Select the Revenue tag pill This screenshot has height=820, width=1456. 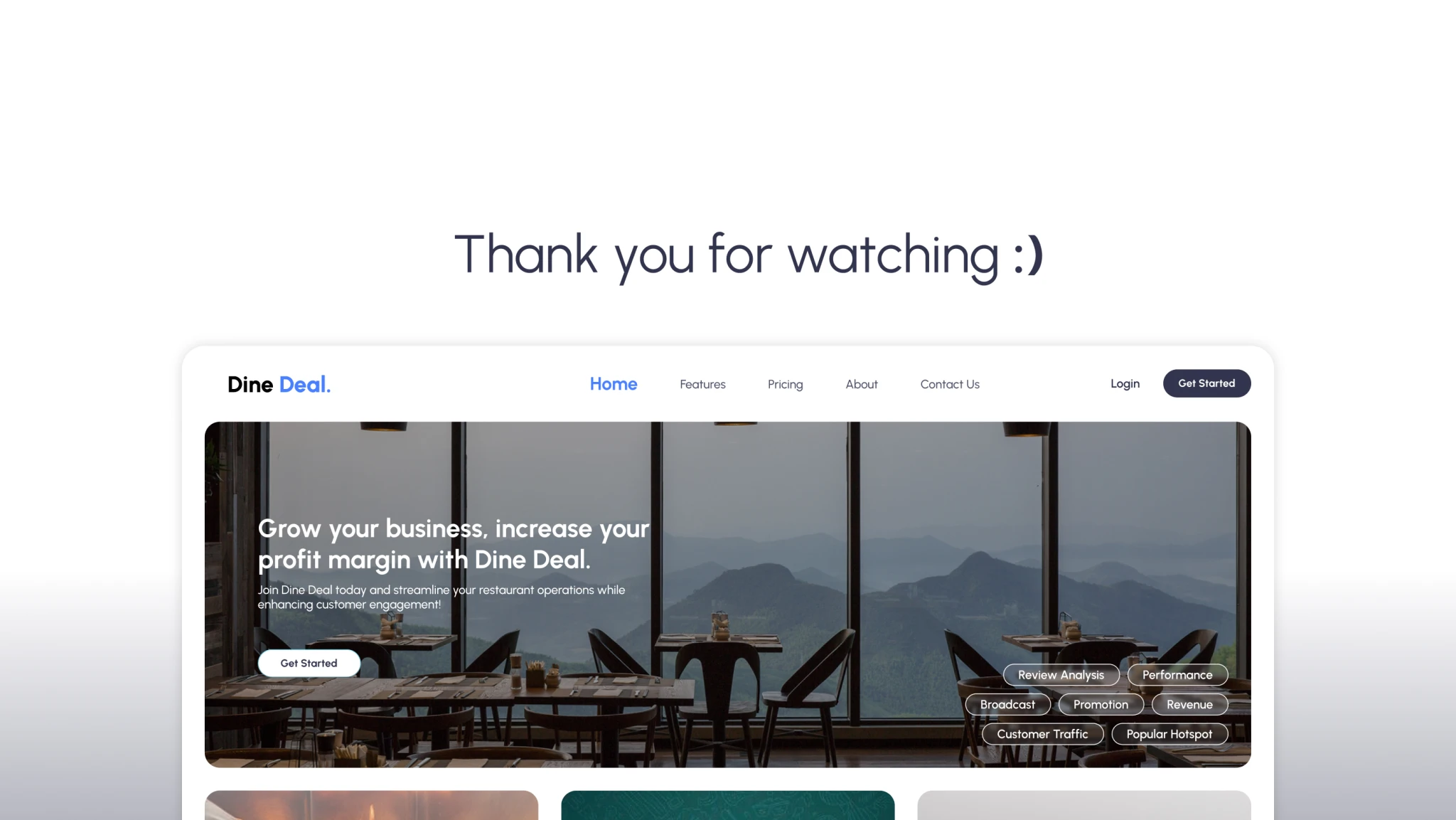pos(1189,705)
